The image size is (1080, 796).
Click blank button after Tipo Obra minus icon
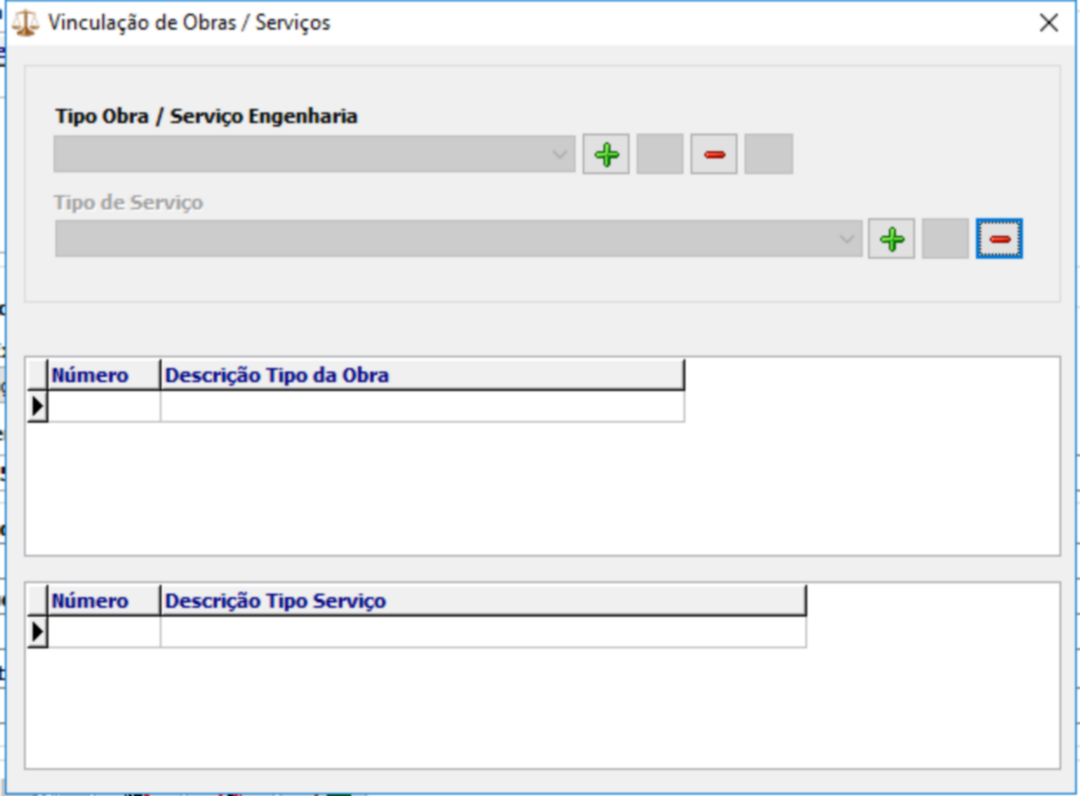pyautogui.click(x=768, y=155)
